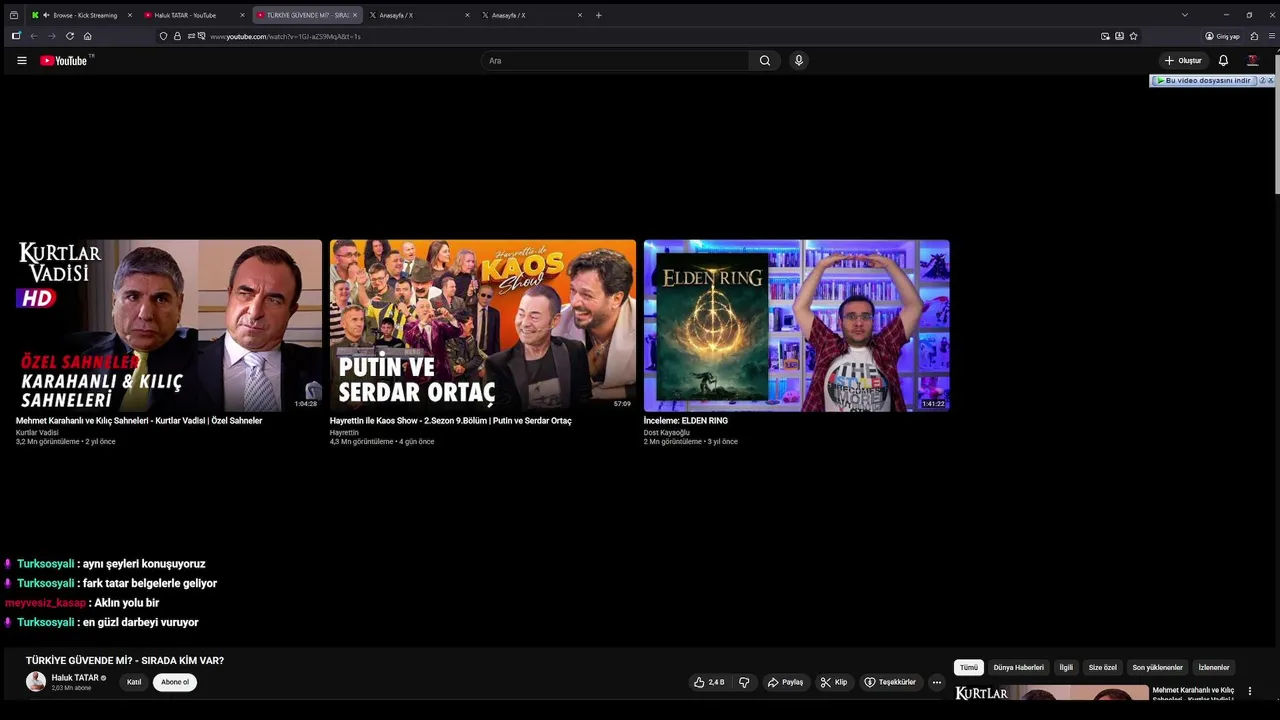Screen dimensions: 1280x720
Task: Share the video using Paylaş
Action: pyautogui.click(x=786, y=682)
